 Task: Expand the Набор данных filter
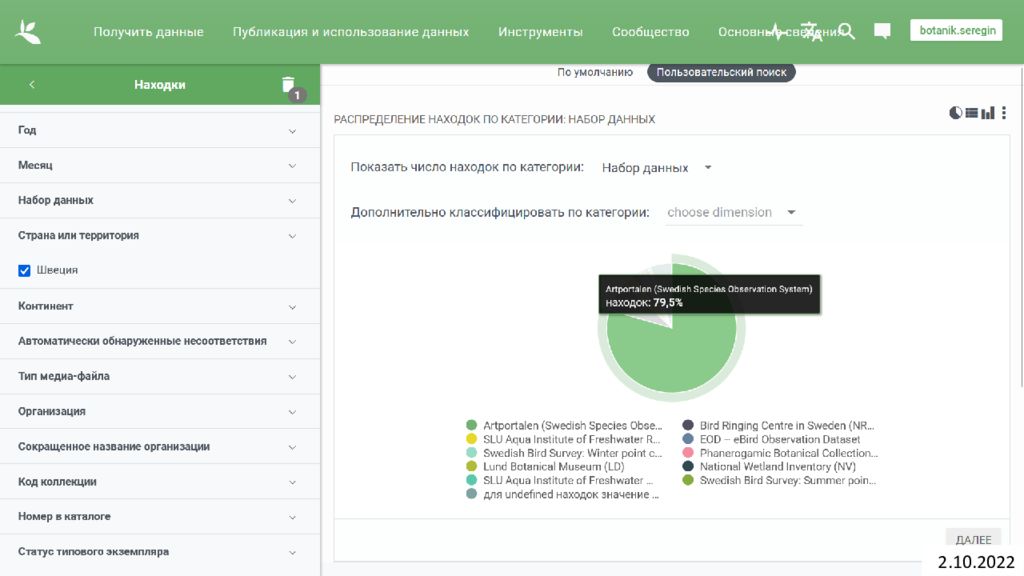coord(160,200)
